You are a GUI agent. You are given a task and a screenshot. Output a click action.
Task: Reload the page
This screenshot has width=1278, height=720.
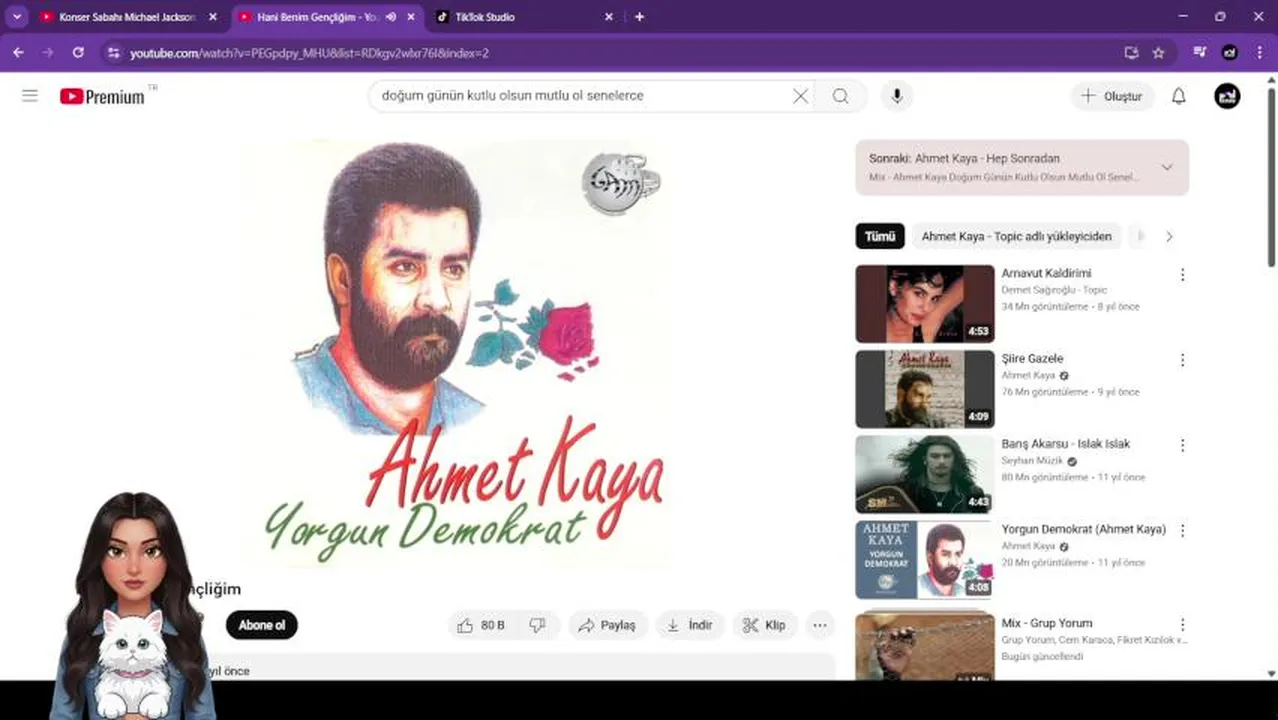coord(78,52)
